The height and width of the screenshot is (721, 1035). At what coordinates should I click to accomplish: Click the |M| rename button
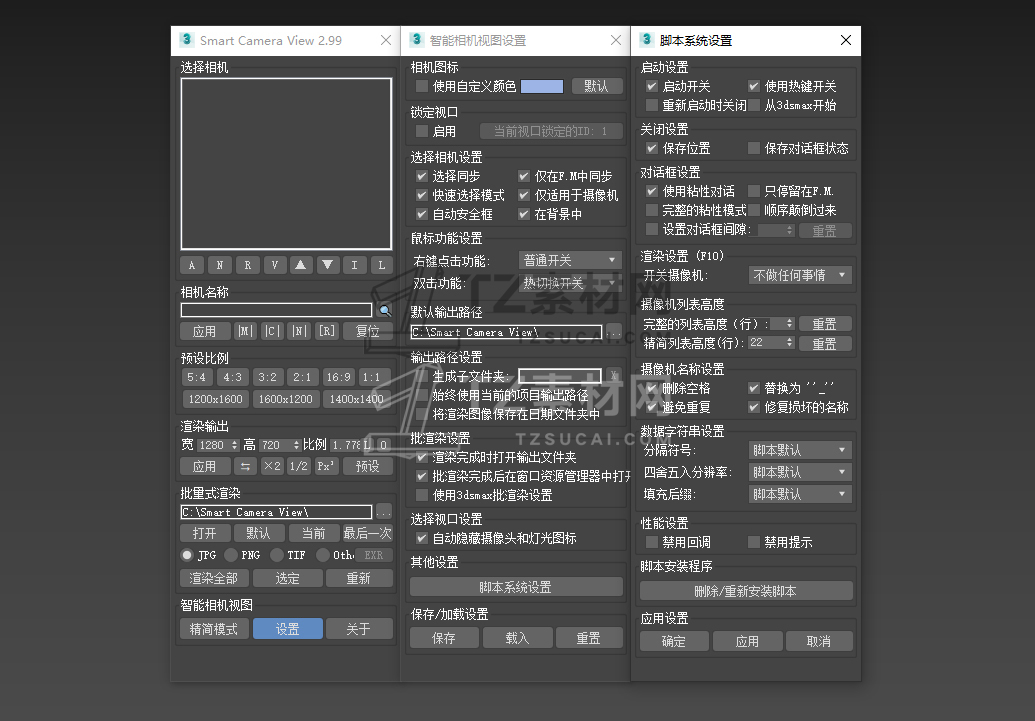tap(246, 331)
